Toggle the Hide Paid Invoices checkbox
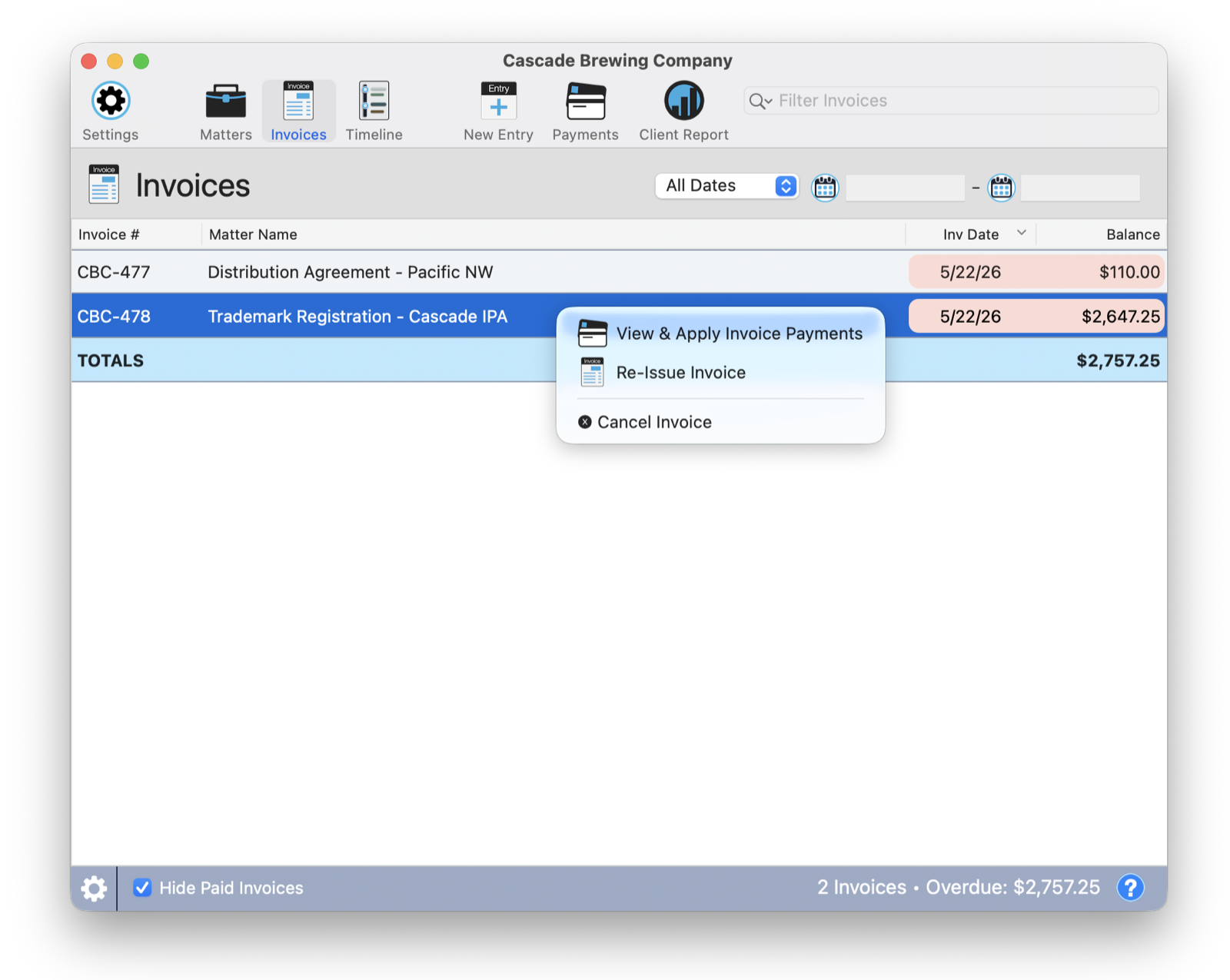The width and height of the screenshot is (1230, 980). click(142, 888)
